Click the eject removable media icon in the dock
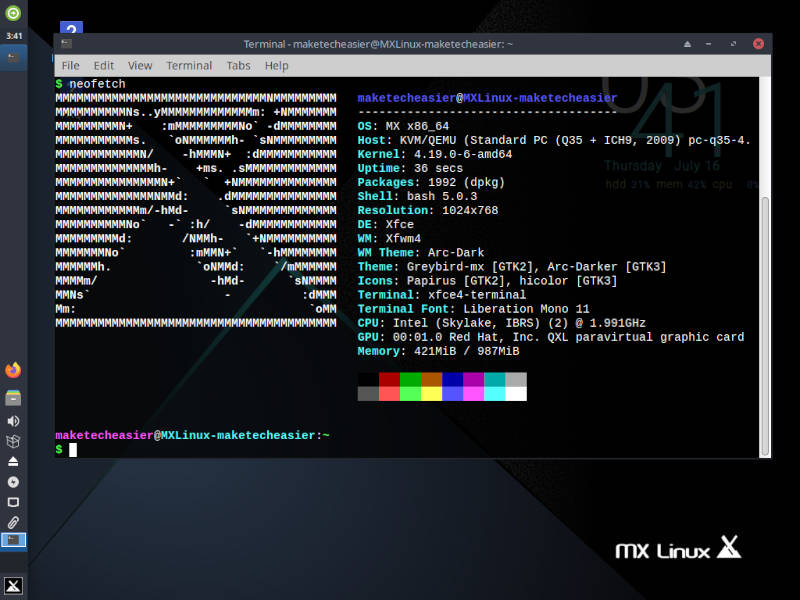 coord(13,462)
